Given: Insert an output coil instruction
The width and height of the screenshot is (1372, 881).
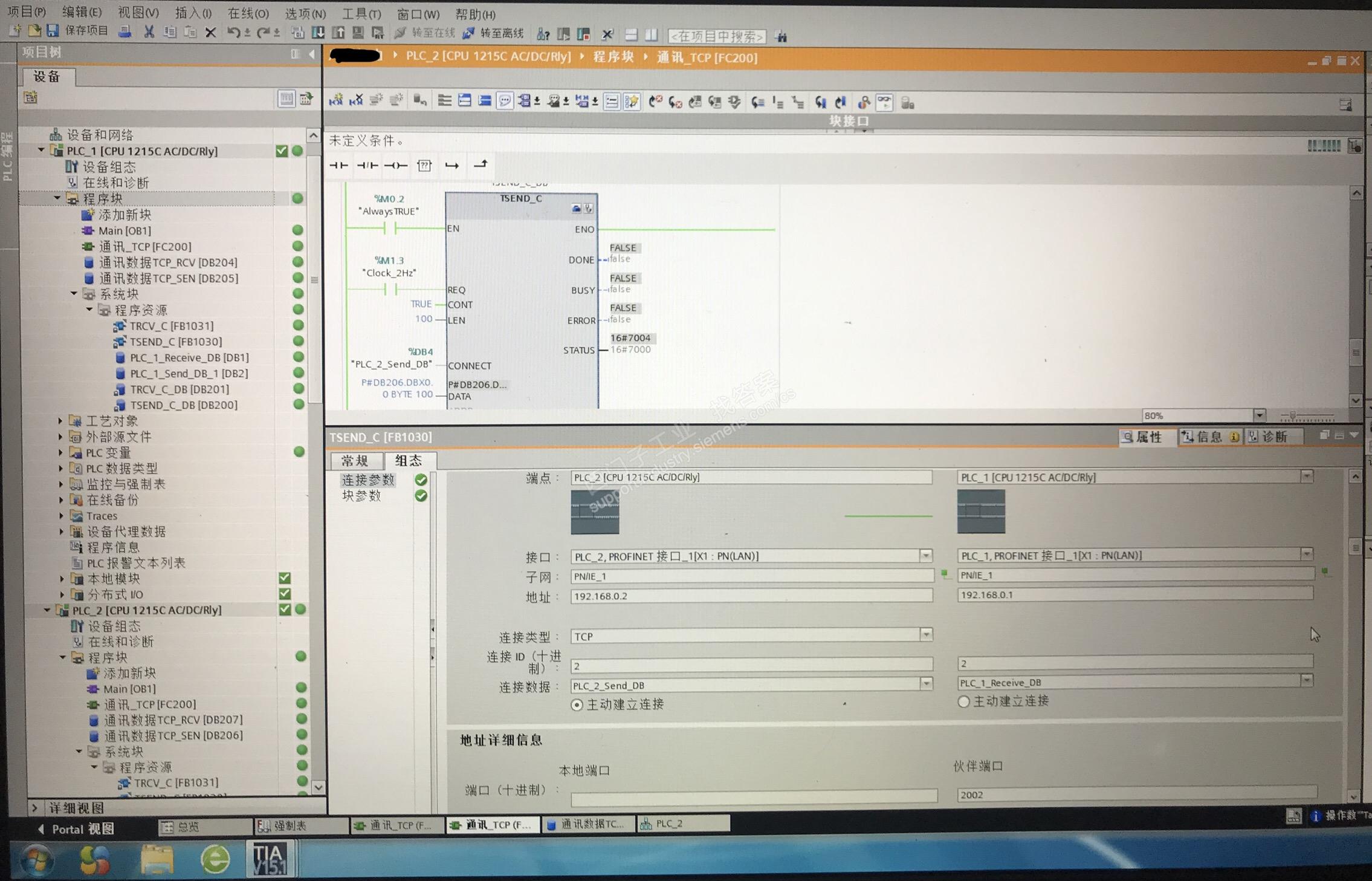Looking at the screenshot, I should pyautogui.click(x=395, y=165).
